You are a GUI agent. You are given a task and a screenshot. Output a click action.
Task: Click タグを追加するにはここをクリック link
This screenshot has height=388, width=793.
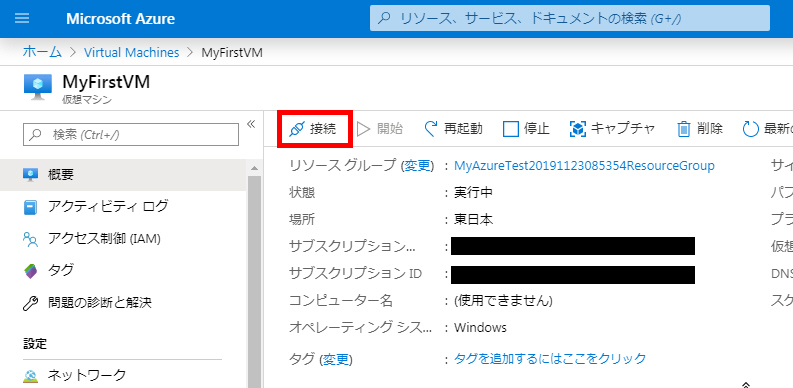click(x=550, y=359)
